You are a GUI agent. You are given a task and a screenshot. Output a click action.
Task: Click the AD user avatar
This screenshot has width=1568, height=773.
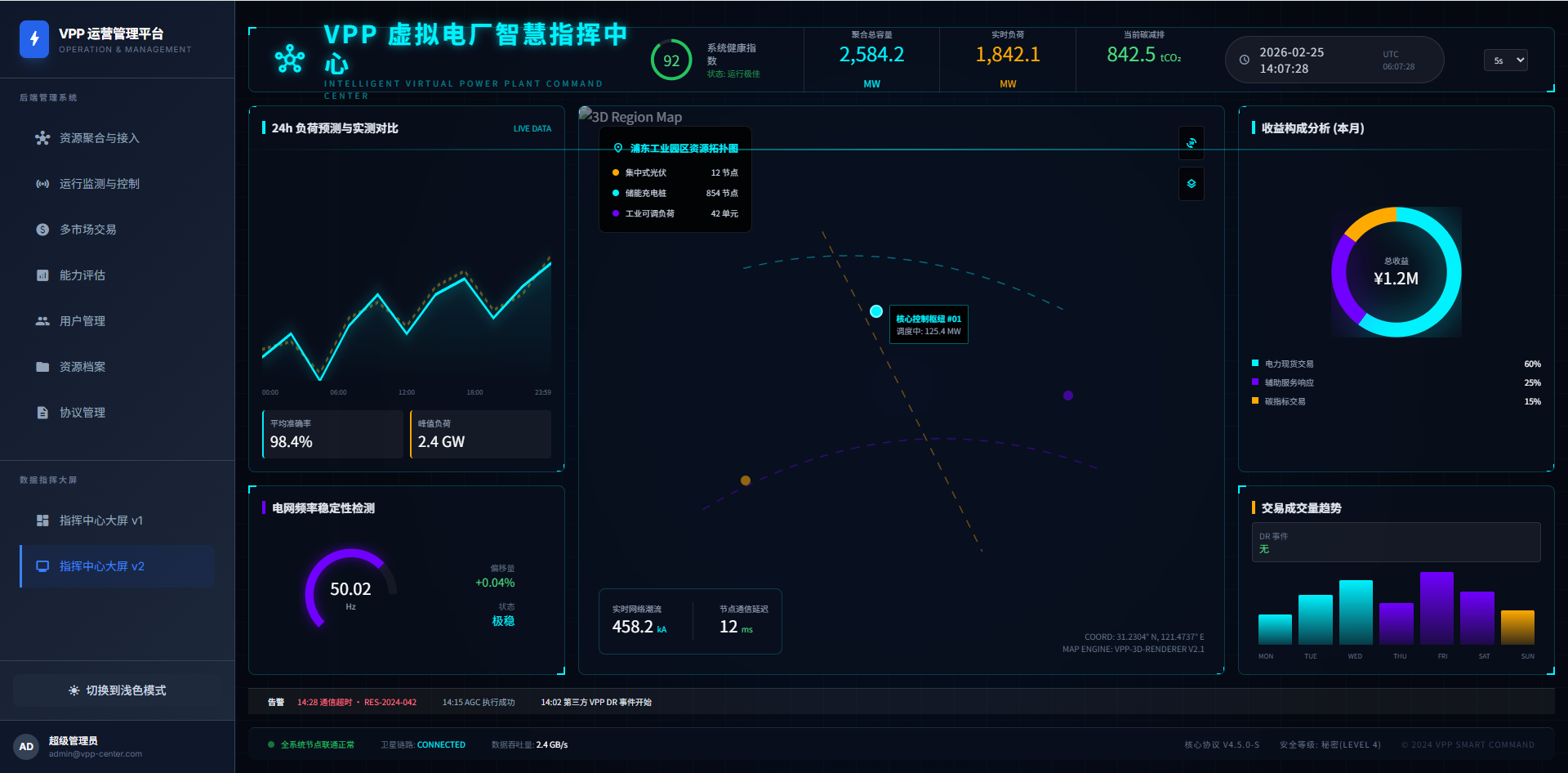coord(26,746)
